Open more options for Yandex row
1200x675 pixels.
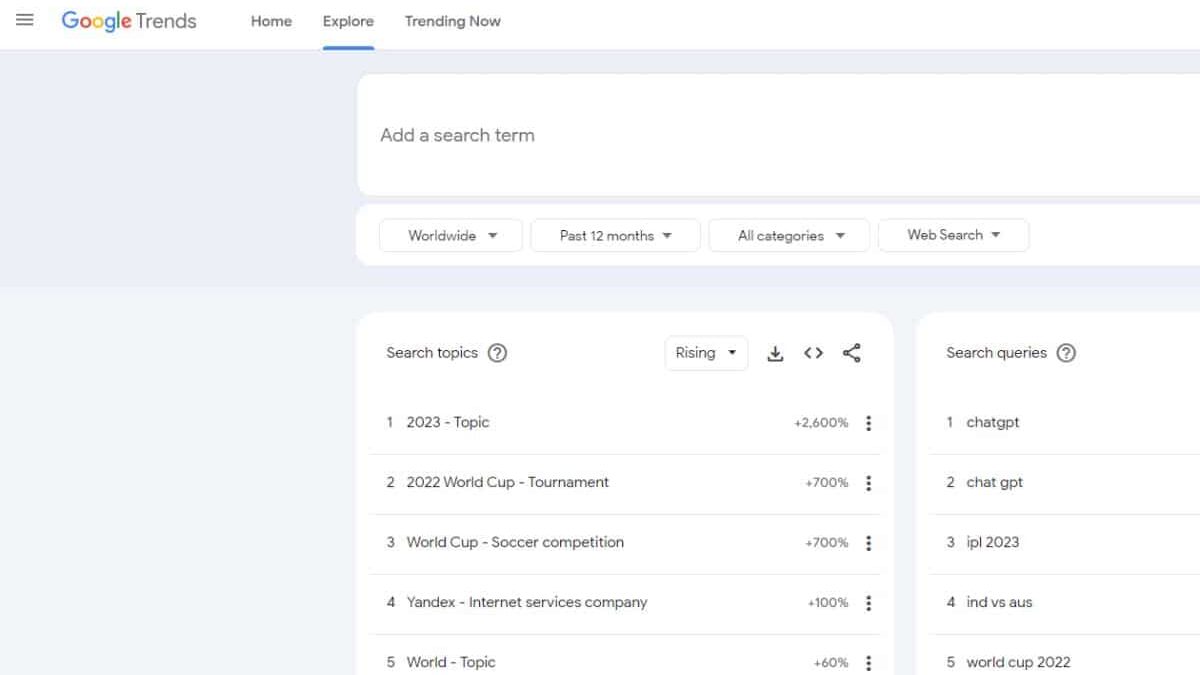pos(868,603)
